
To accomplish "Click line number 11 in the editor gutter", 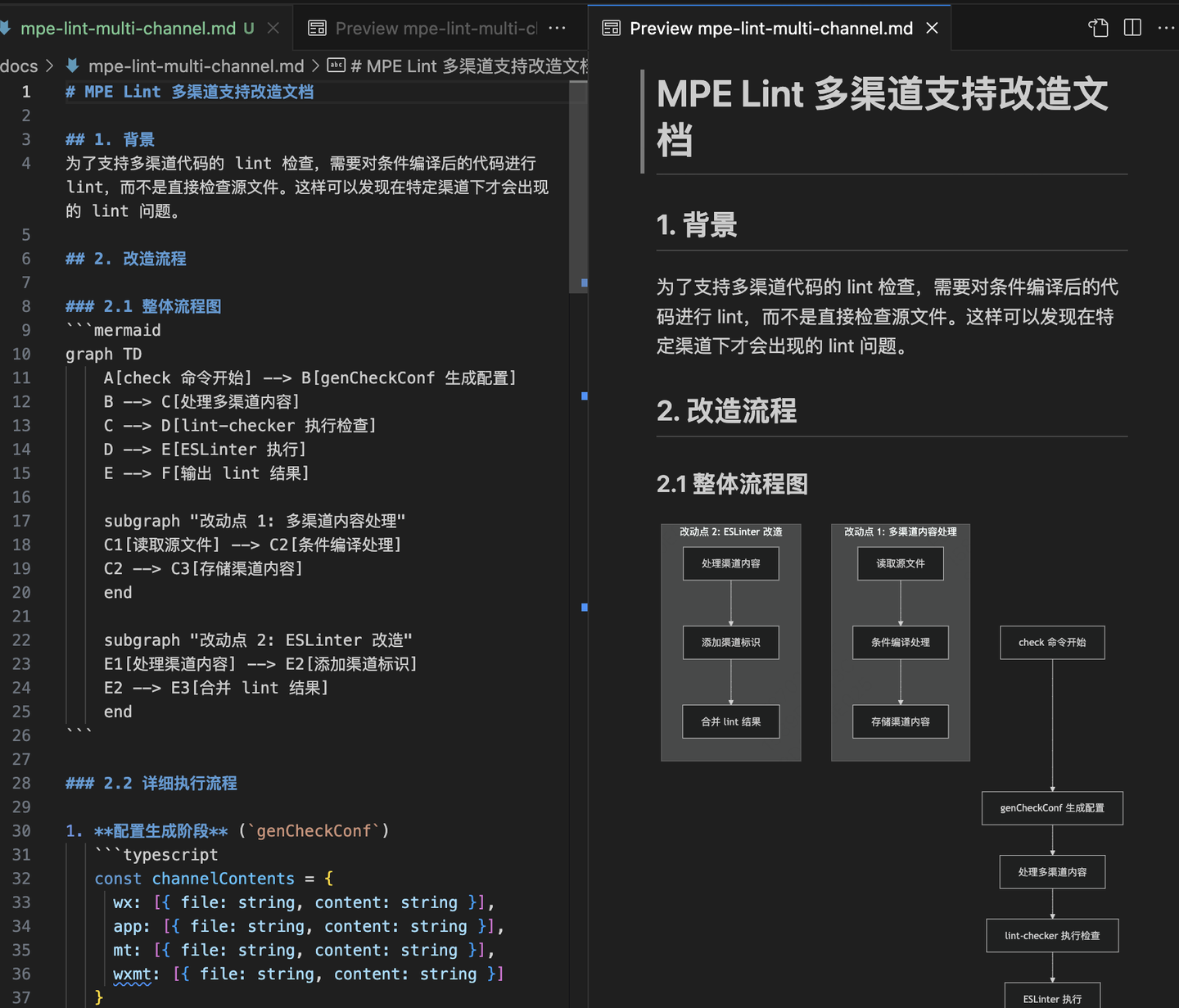I will point(22,377).
